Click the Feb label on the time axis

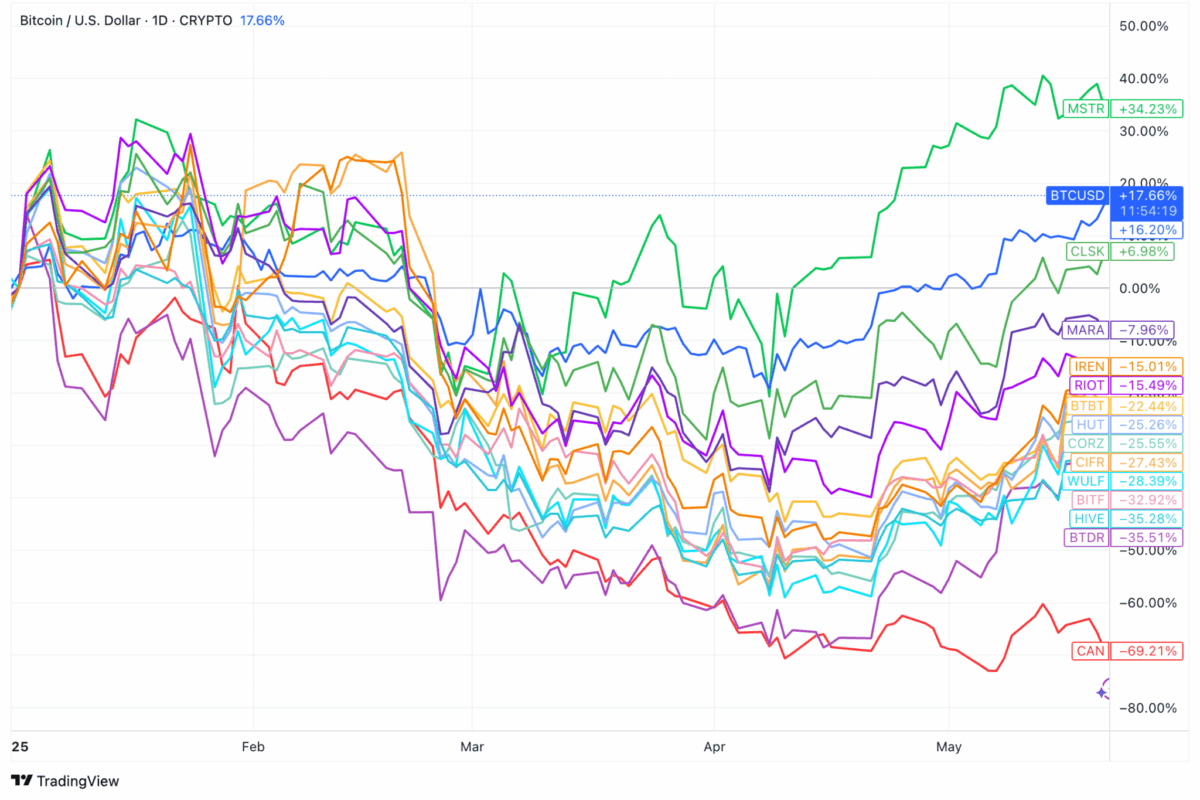pos(252,746)
